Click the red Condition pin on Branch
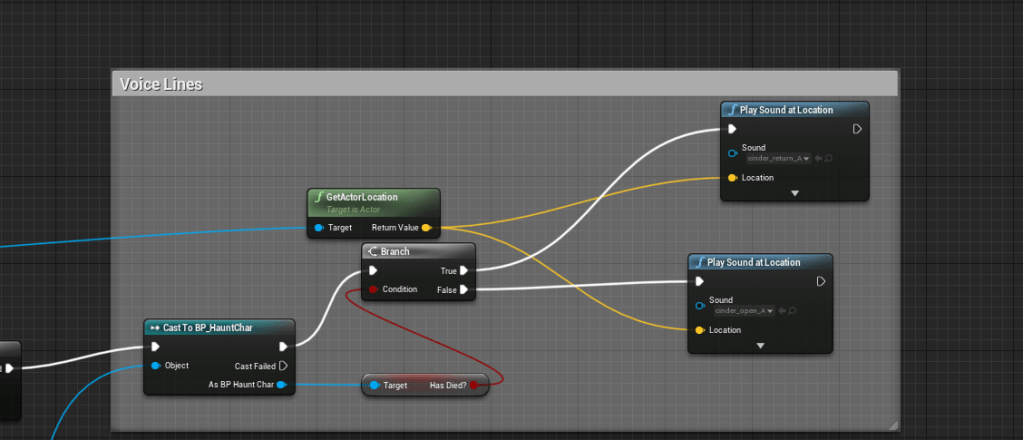1023x440 pixels. [372, 289]
